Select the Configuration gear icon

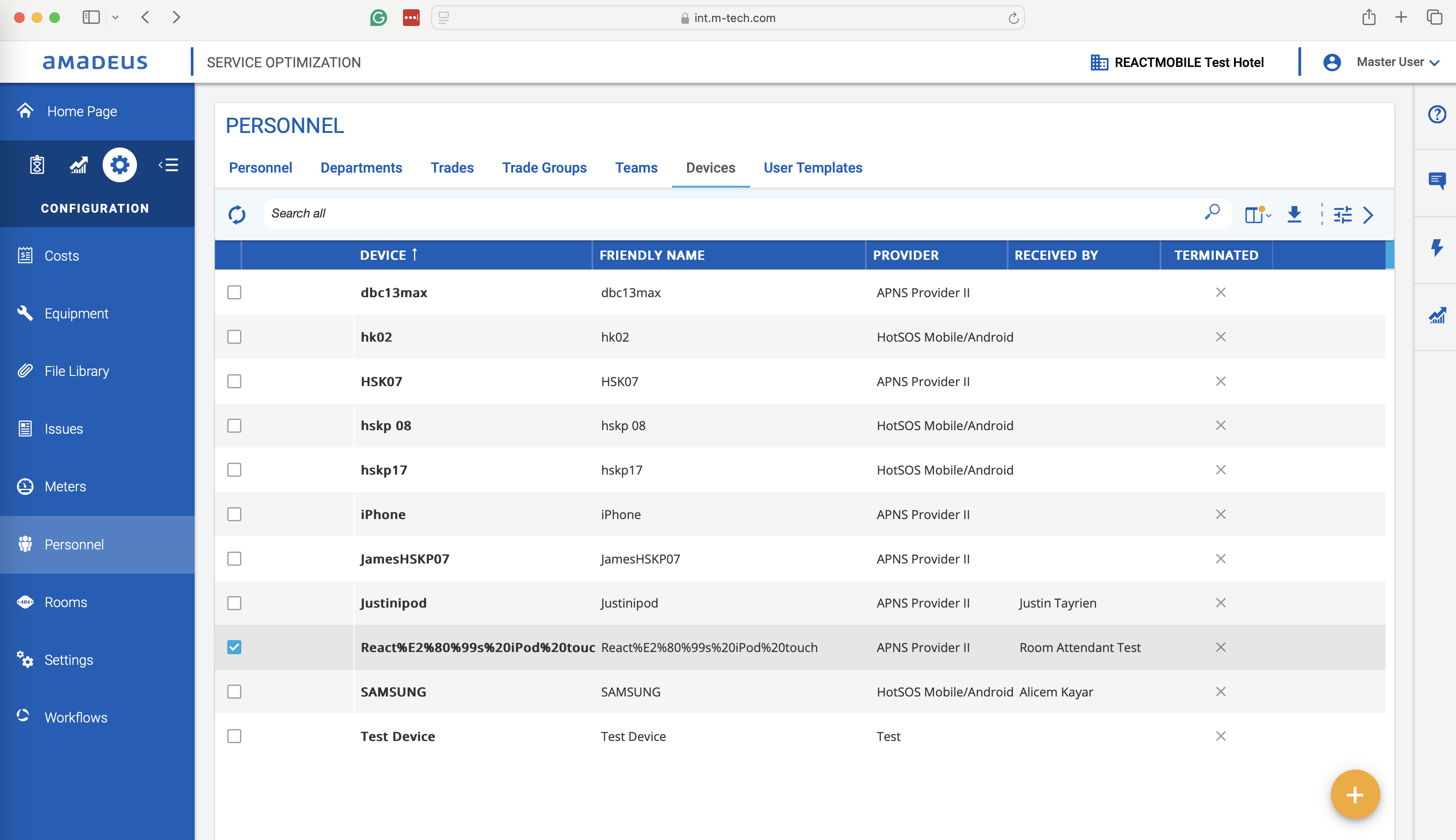[119, 165]
